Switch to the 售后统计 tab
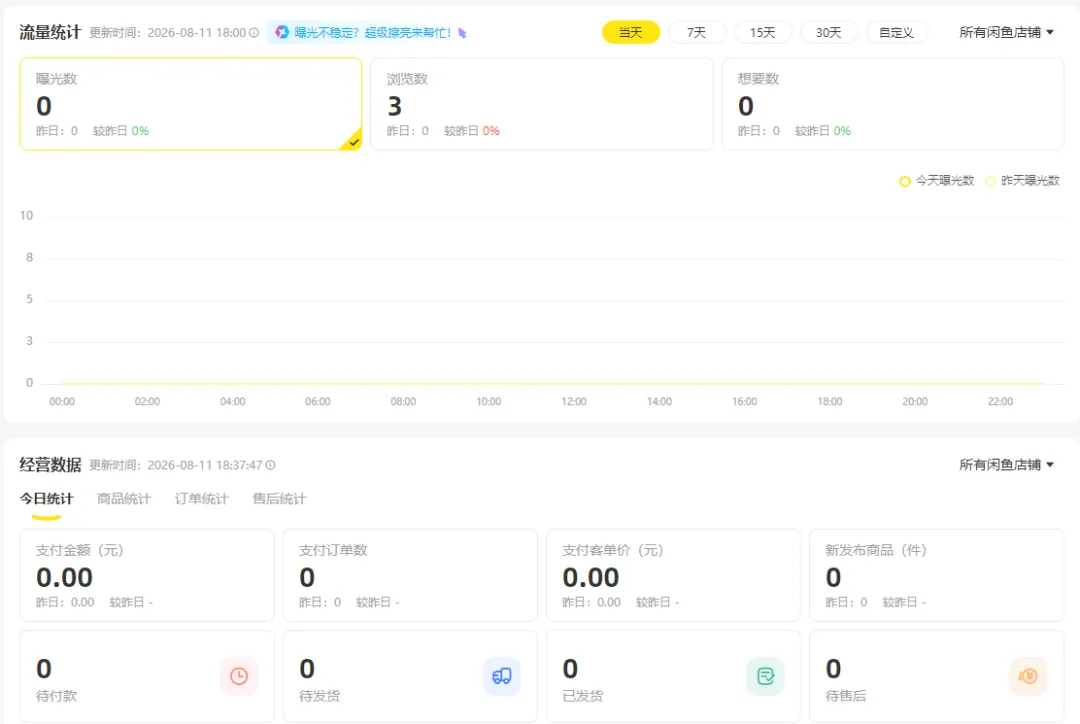1080x724 pixels. coord(280,499)
